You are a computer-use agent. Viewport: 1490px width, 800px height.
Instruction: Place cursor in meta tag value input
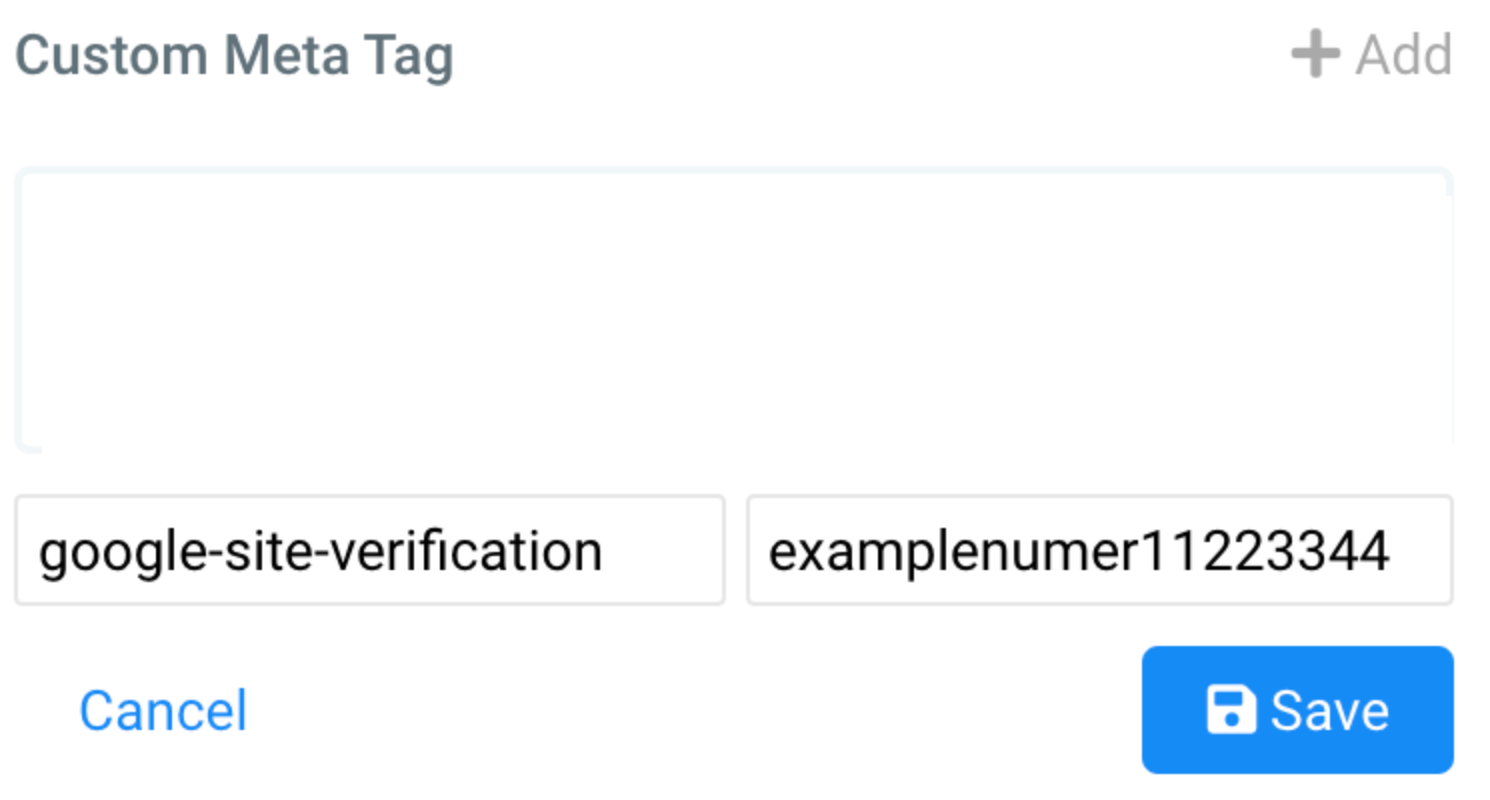[x=1099, y=550]
